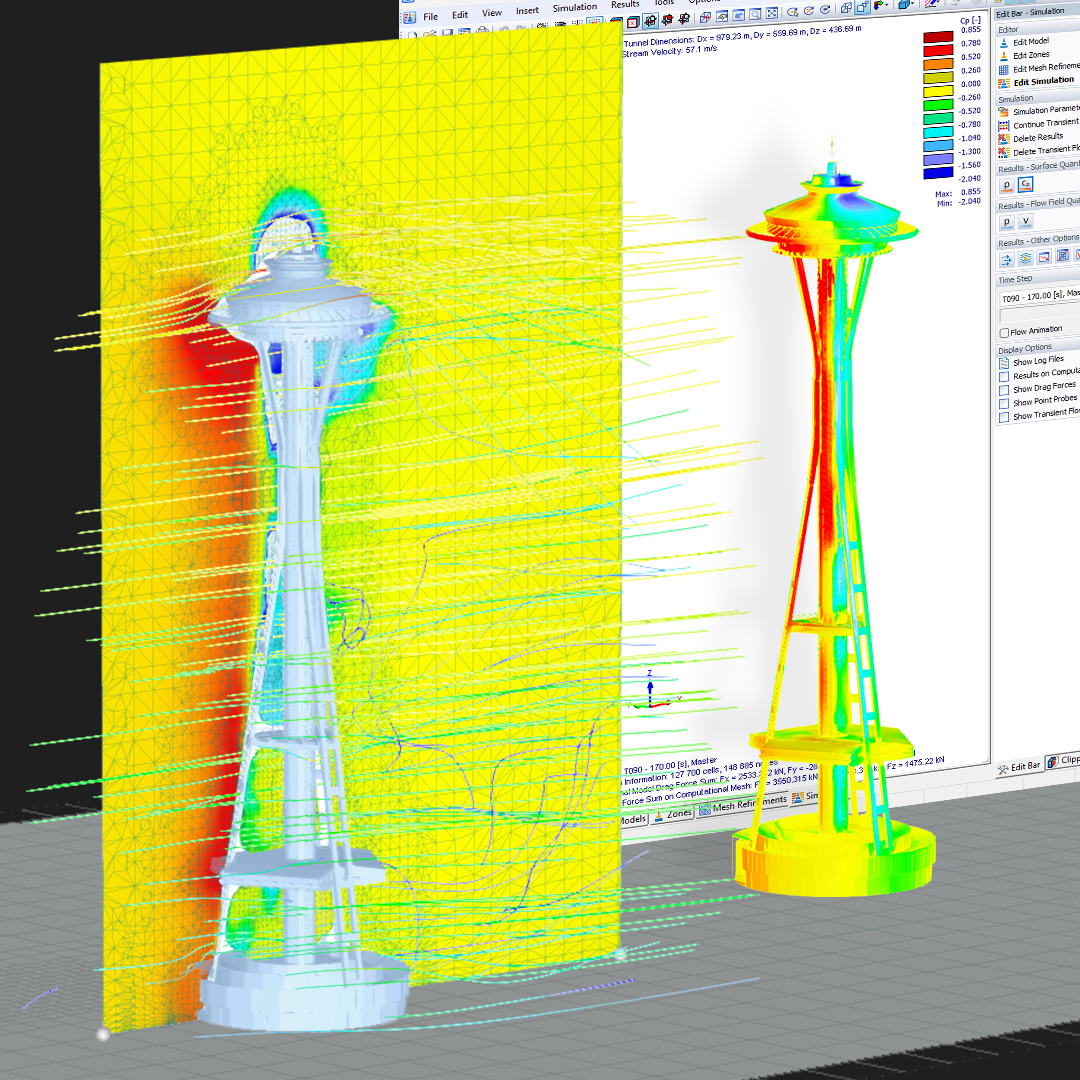Switch to the Models tab
Image resolution: width=1080 pixels, height=1080 pixels.
pos(634,820)
